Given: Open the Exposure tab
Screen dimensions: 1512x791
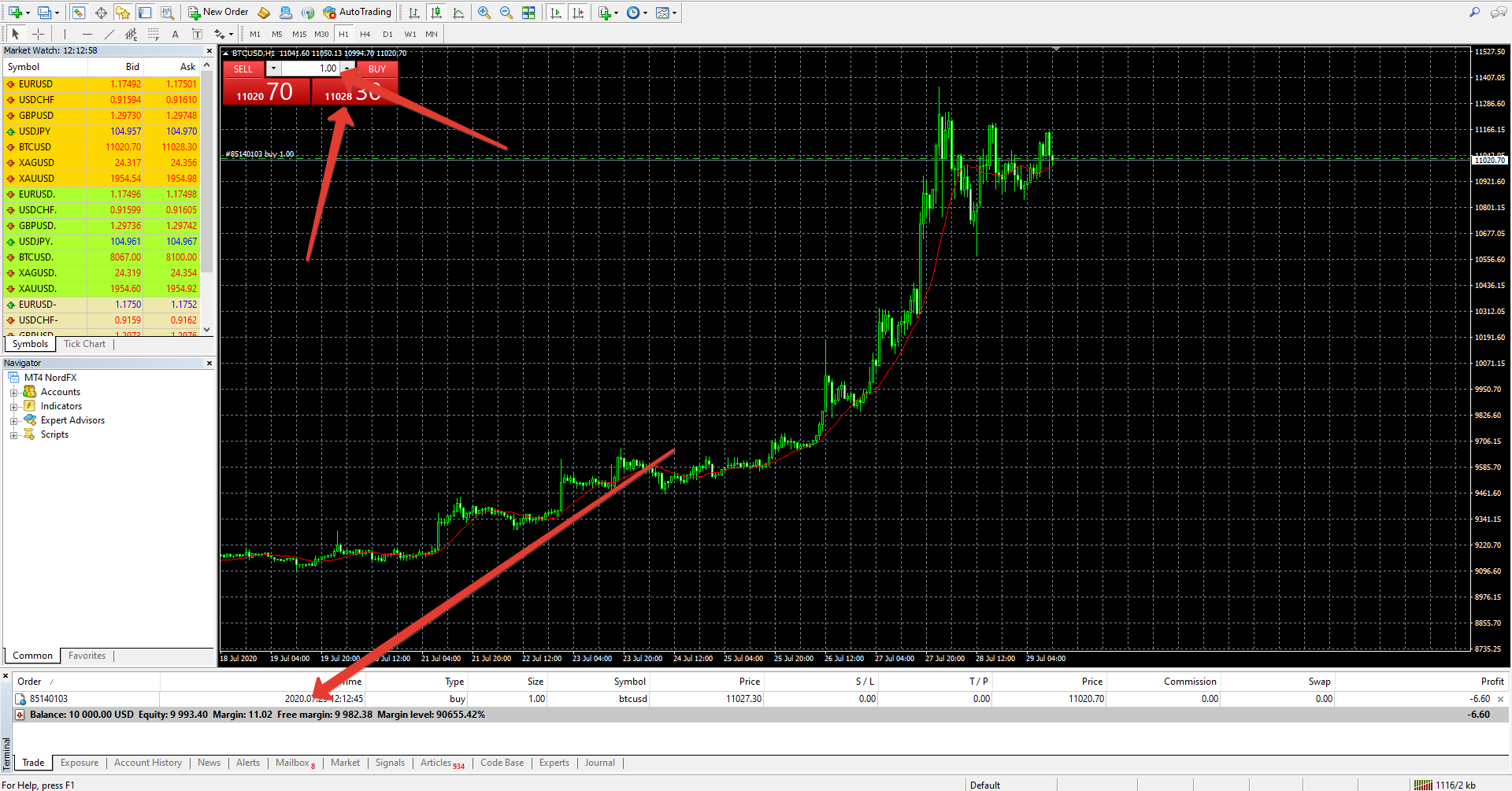Looking at the screenshot, I should pos(80,763).
